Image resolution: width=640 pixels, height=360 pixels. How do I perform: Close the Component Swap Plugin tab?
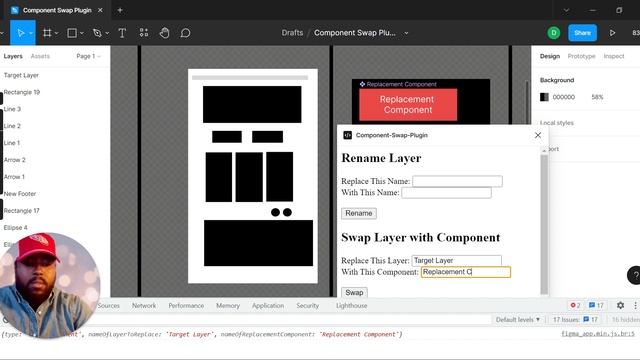coord(100,10)
